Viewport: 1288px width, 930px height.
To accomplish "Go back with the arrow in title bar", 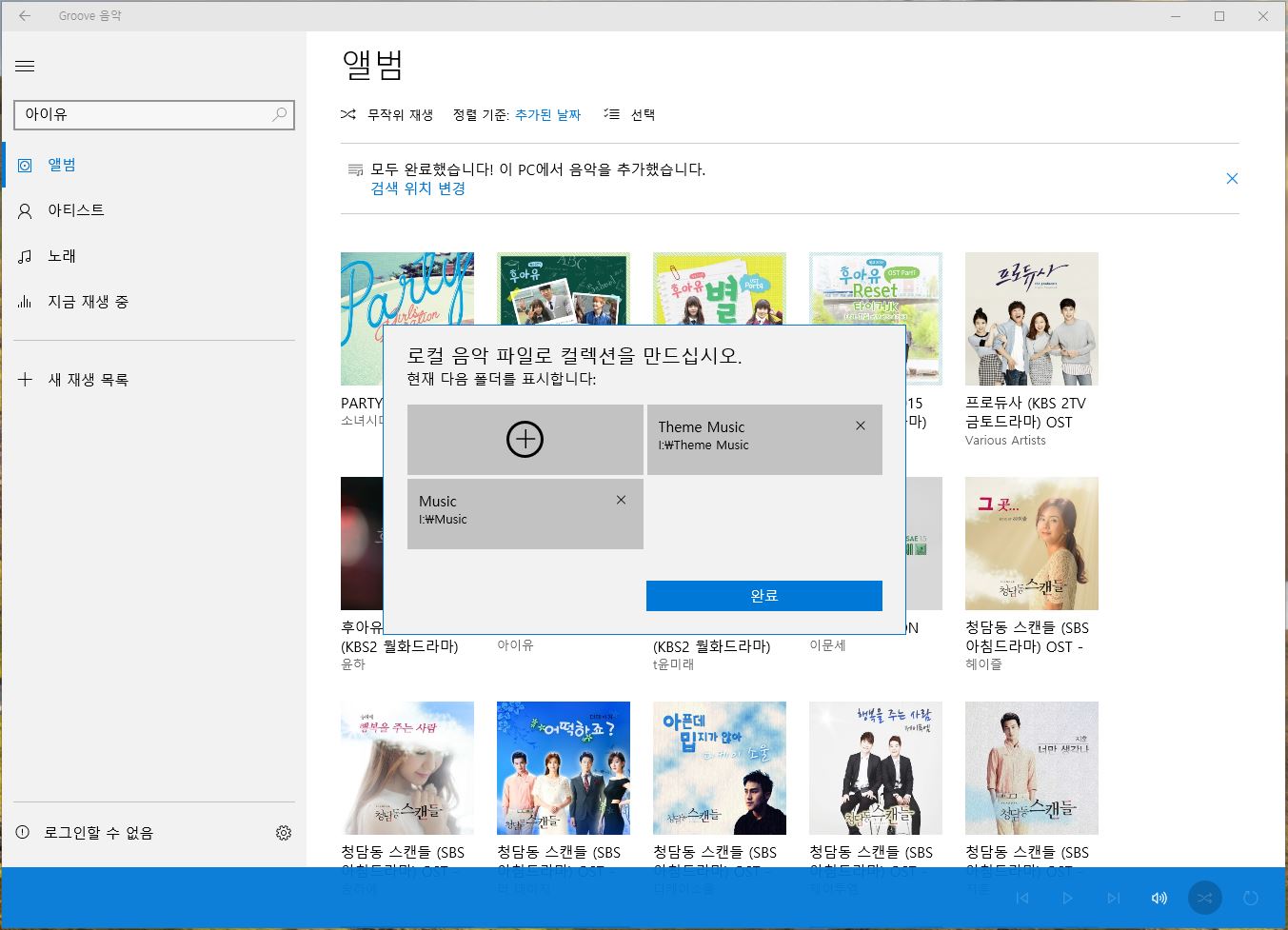I will [25, 16].
